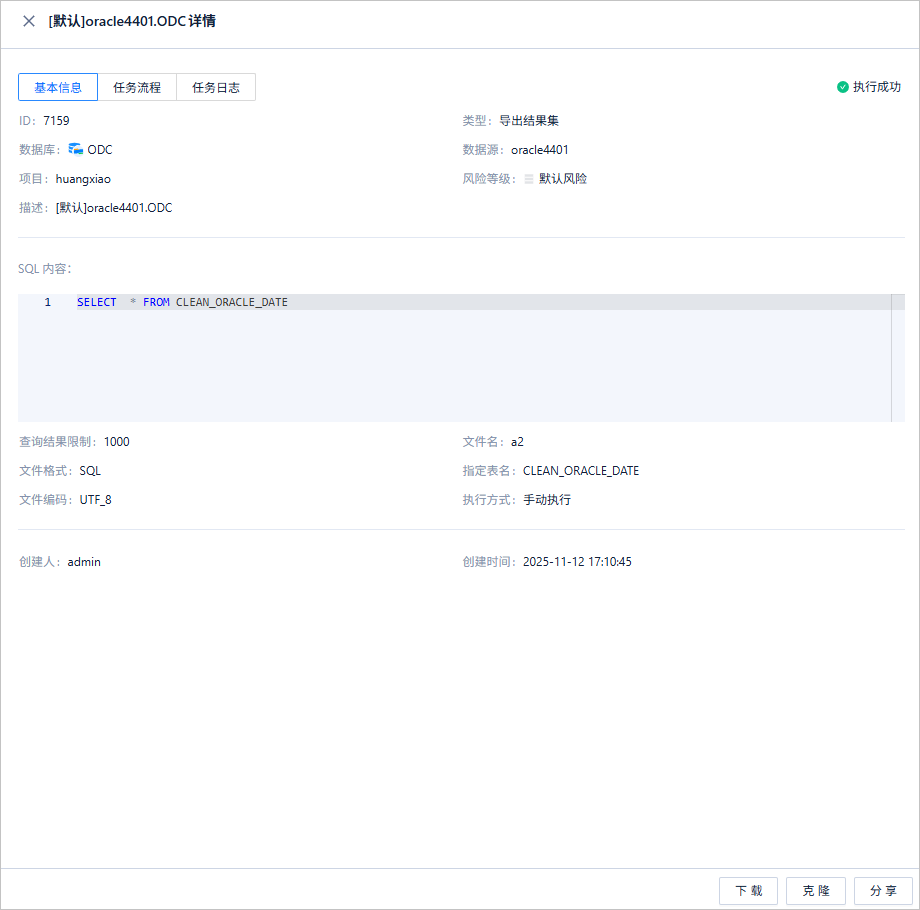The image size is (920, 910).
Task: Click the oracle4401 data source value
Action: 540,150
